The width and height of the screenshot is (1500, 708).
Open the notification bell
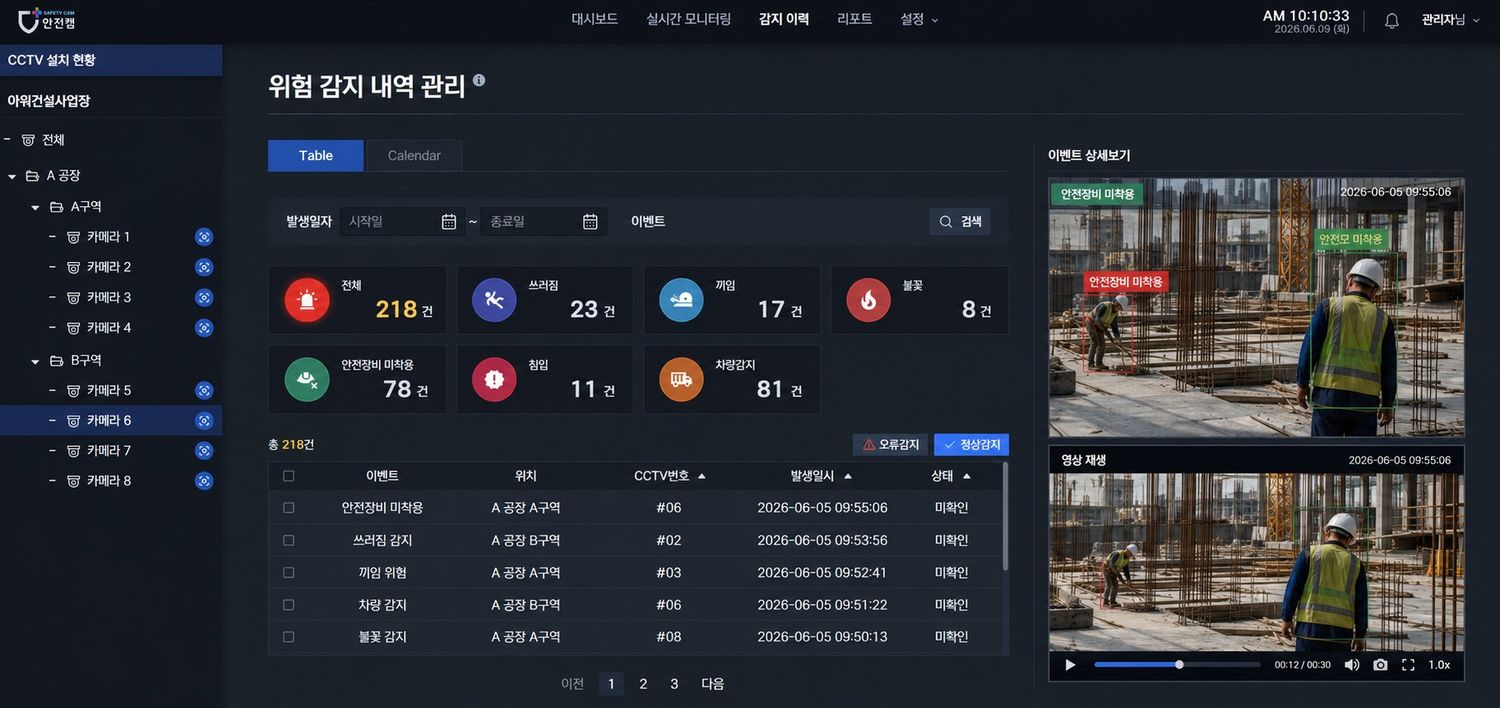click(1391, 20)
